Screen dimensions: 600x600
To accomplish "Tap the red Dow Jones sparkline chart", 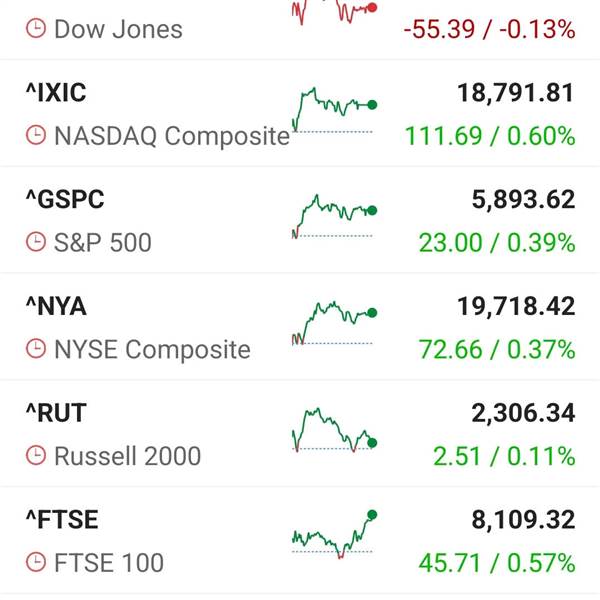I will [334, 12].
